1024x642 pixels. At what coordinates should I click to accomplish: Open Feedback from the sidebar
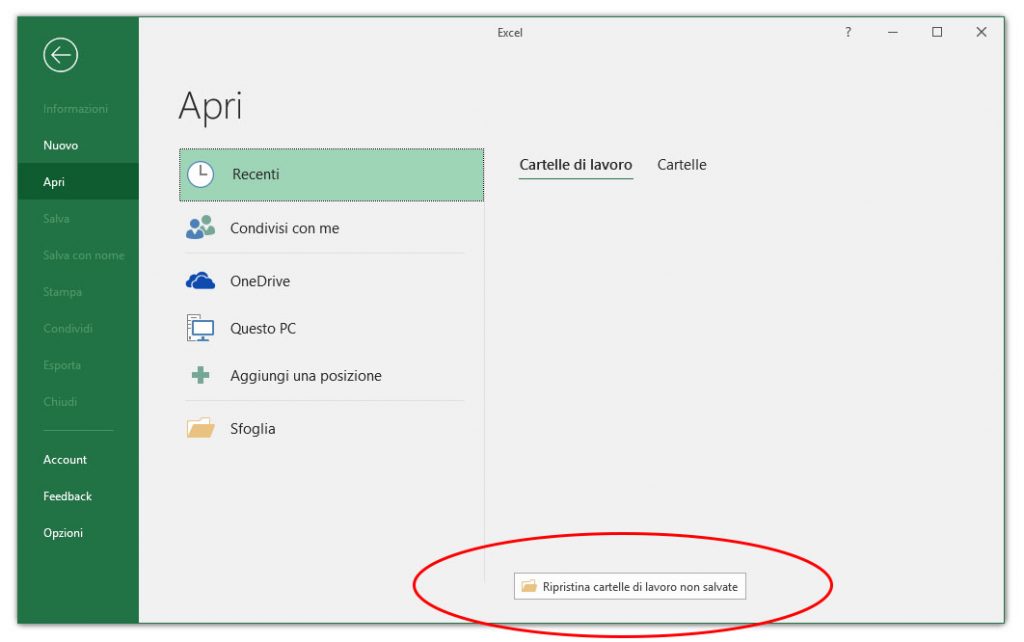(67, 496)
